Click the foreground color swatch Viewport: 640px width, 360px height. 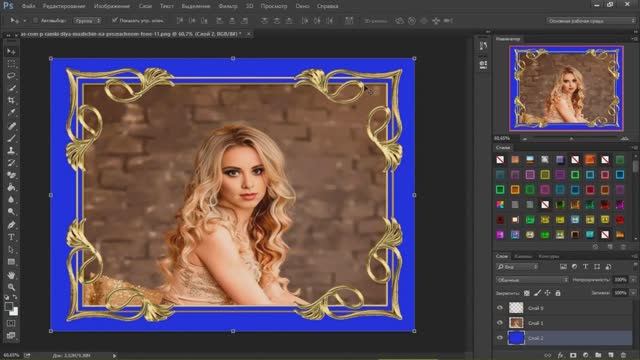point(9,307)
